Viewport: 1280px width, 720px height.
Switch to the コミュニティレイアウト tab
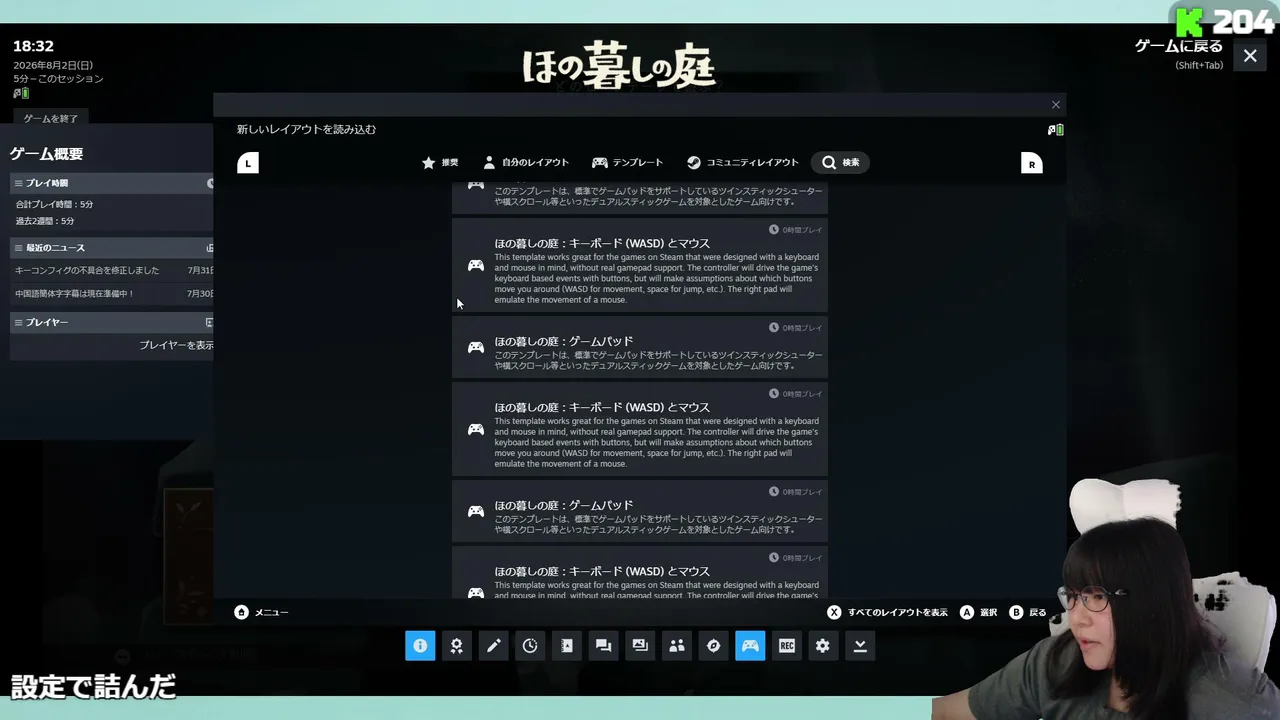tap(743, 163)
